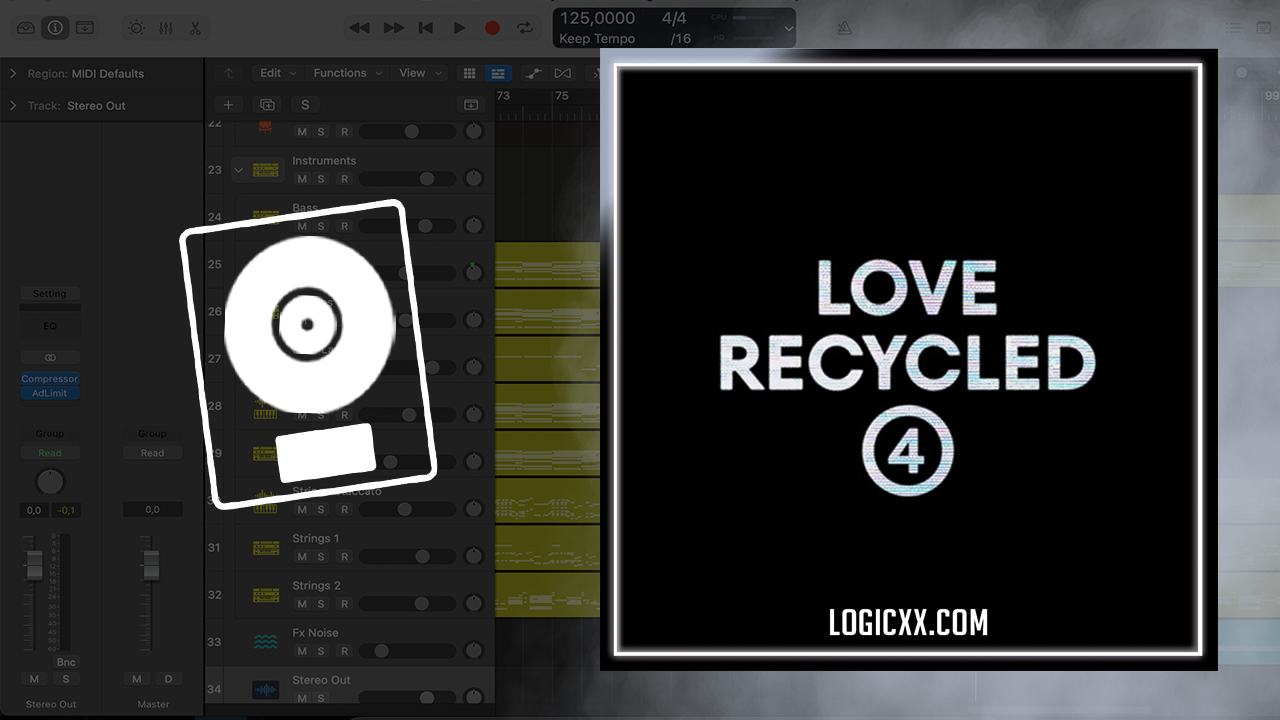Open the View menu

coord(418,73)
